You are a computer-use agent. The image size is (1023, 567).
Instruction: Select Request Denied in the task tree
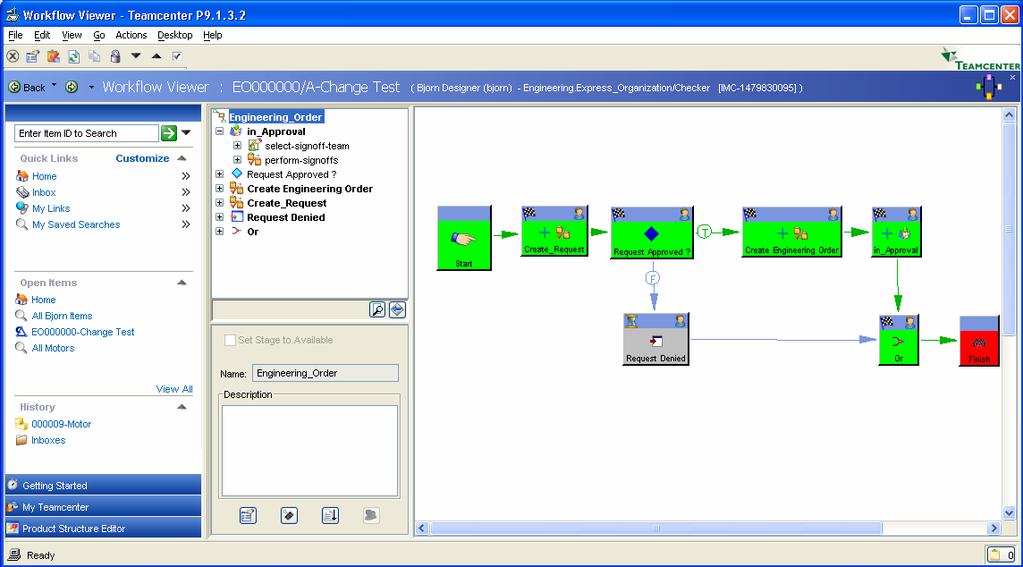point(286,217)
